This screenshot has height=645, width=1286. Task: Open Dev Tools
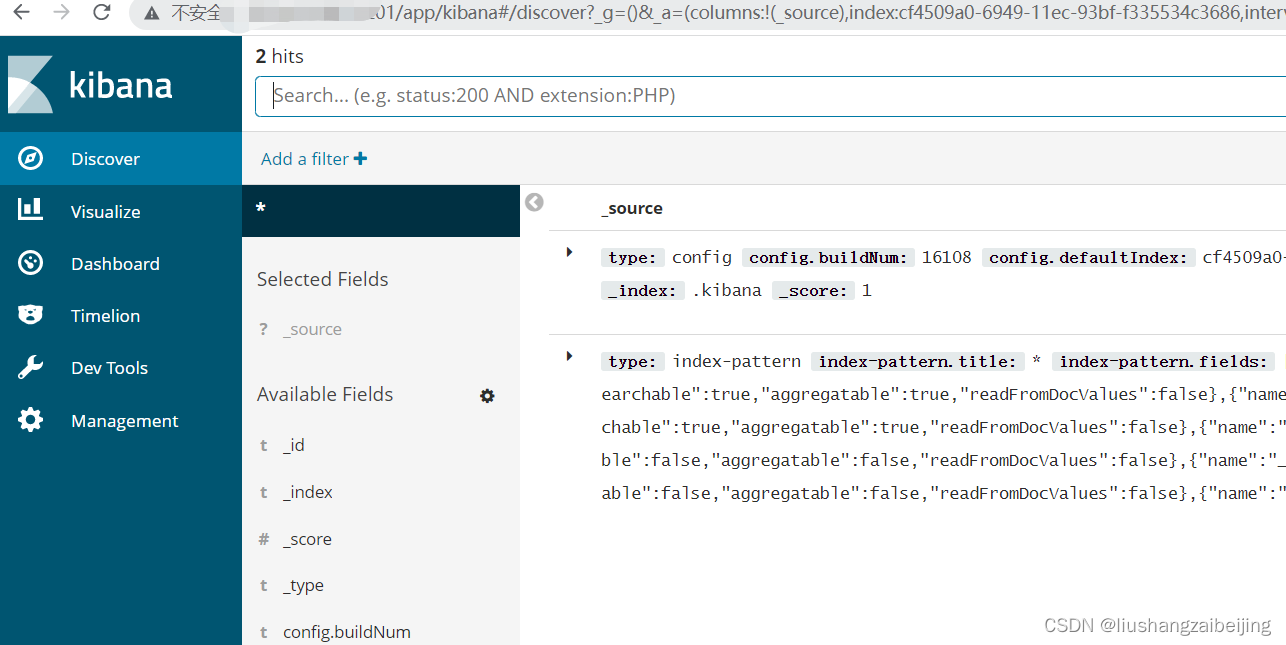coord(121,367)
